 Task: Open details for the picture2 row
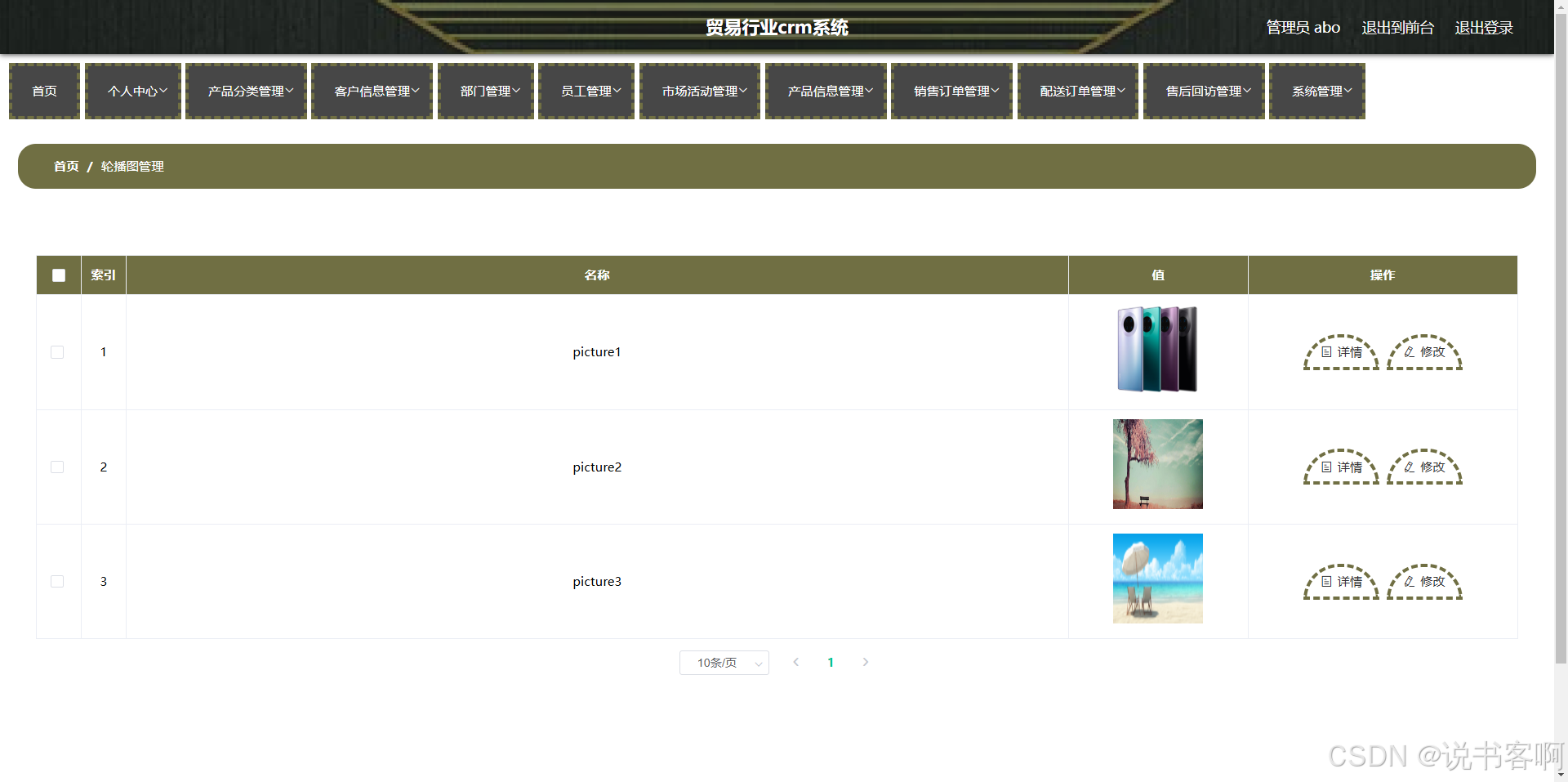(1341, 467)
